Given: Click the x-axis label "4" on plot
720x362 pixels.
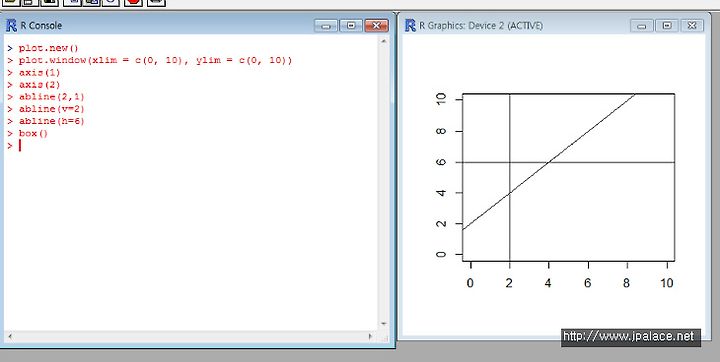Looking at the screenshot, I should pyautogui.click(x=548, y=283).
